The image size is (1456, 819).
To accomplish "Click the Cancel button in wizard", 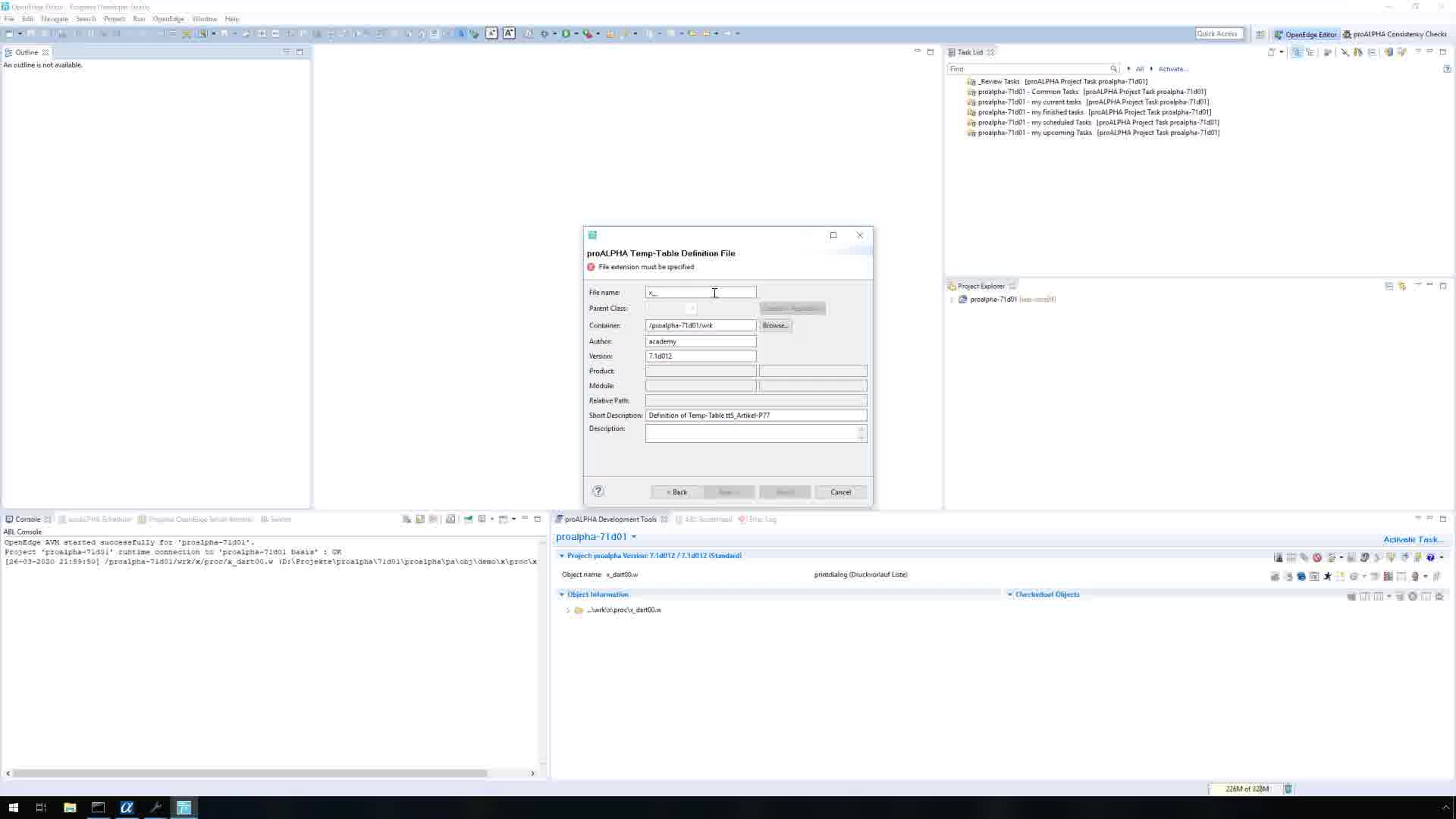I will 841,492.
